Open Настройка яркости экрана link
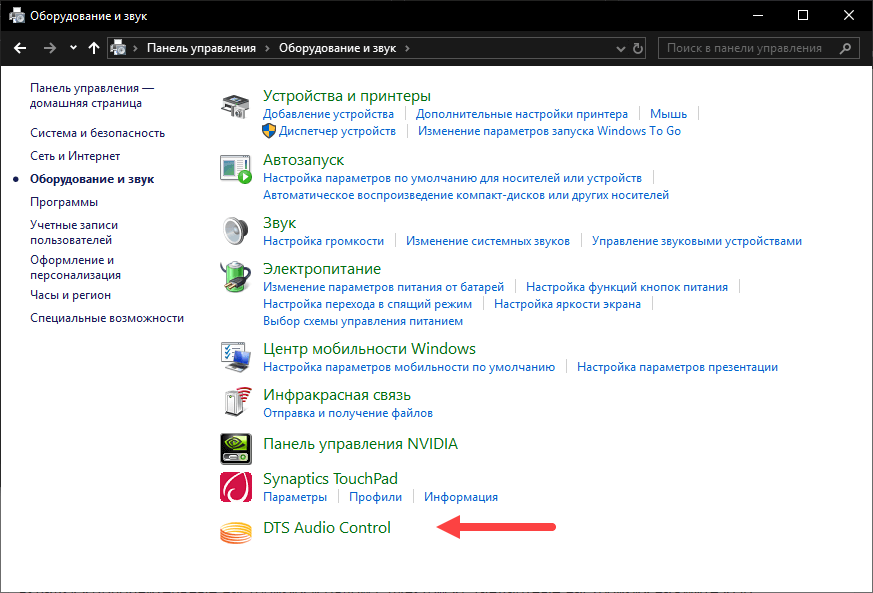 click(567, 305)
